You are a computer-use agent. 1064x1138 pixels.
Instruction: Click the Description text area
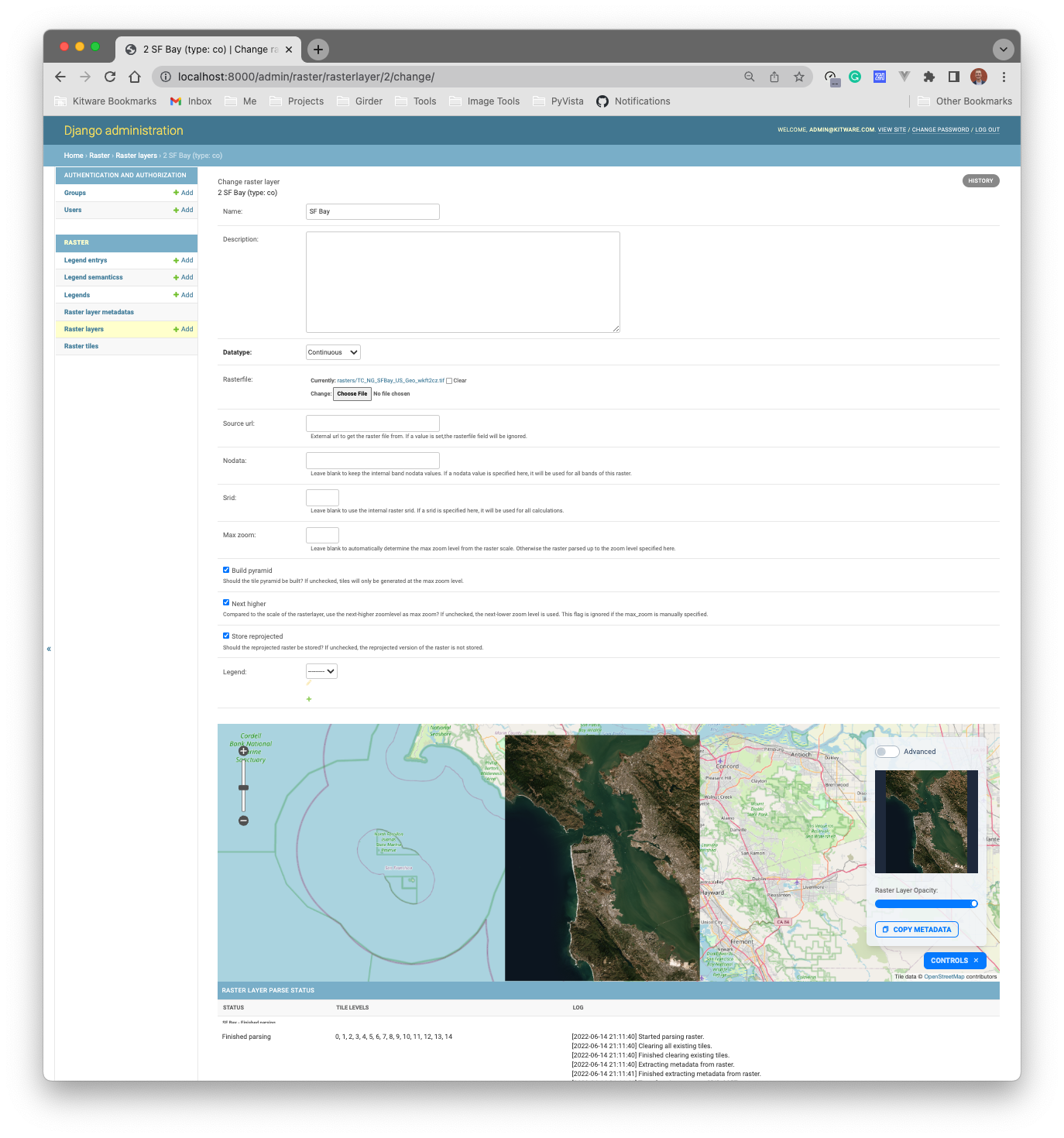[463, 282]
